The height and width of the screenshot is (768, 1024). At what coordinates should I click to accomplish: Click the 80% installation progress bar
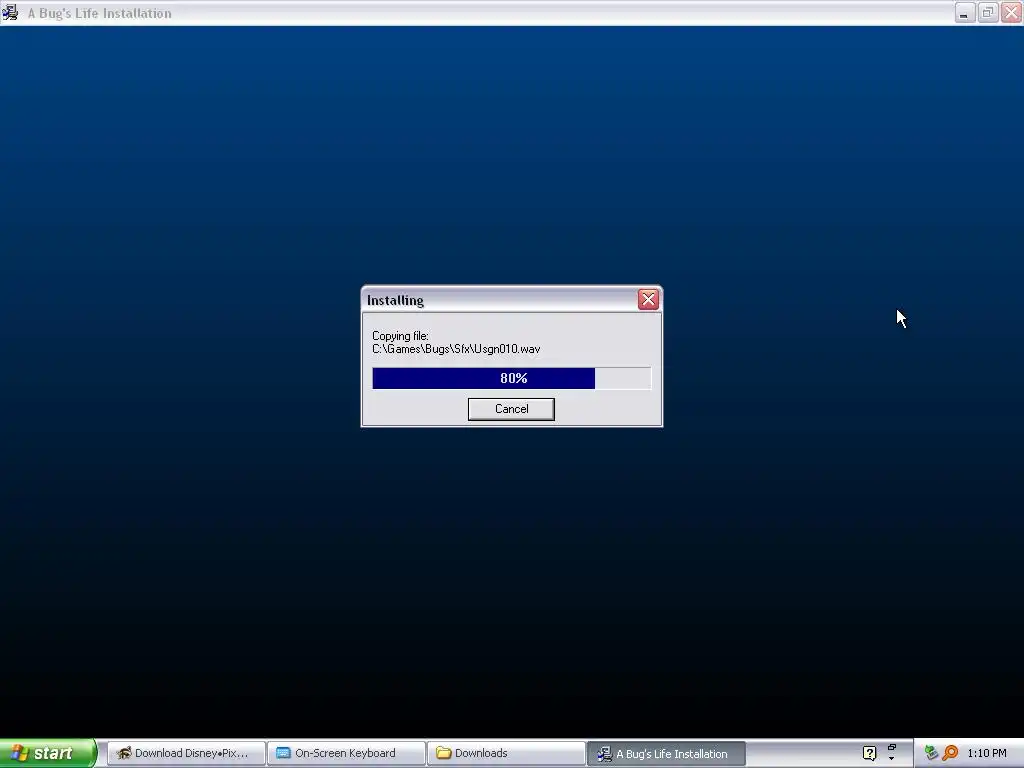(511, 378)
